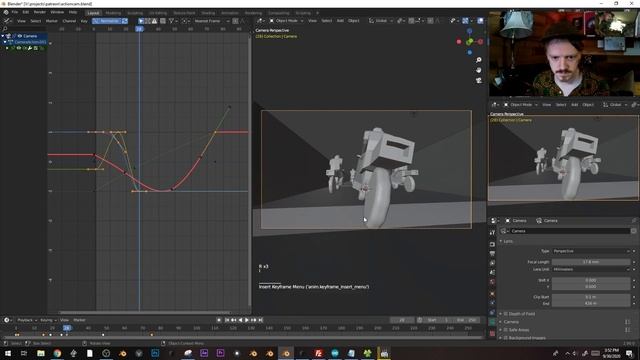This screenshot has width=640, height=360.
Task: Open Object Mode dropdown in main viewport
Action: coord(286,20)
